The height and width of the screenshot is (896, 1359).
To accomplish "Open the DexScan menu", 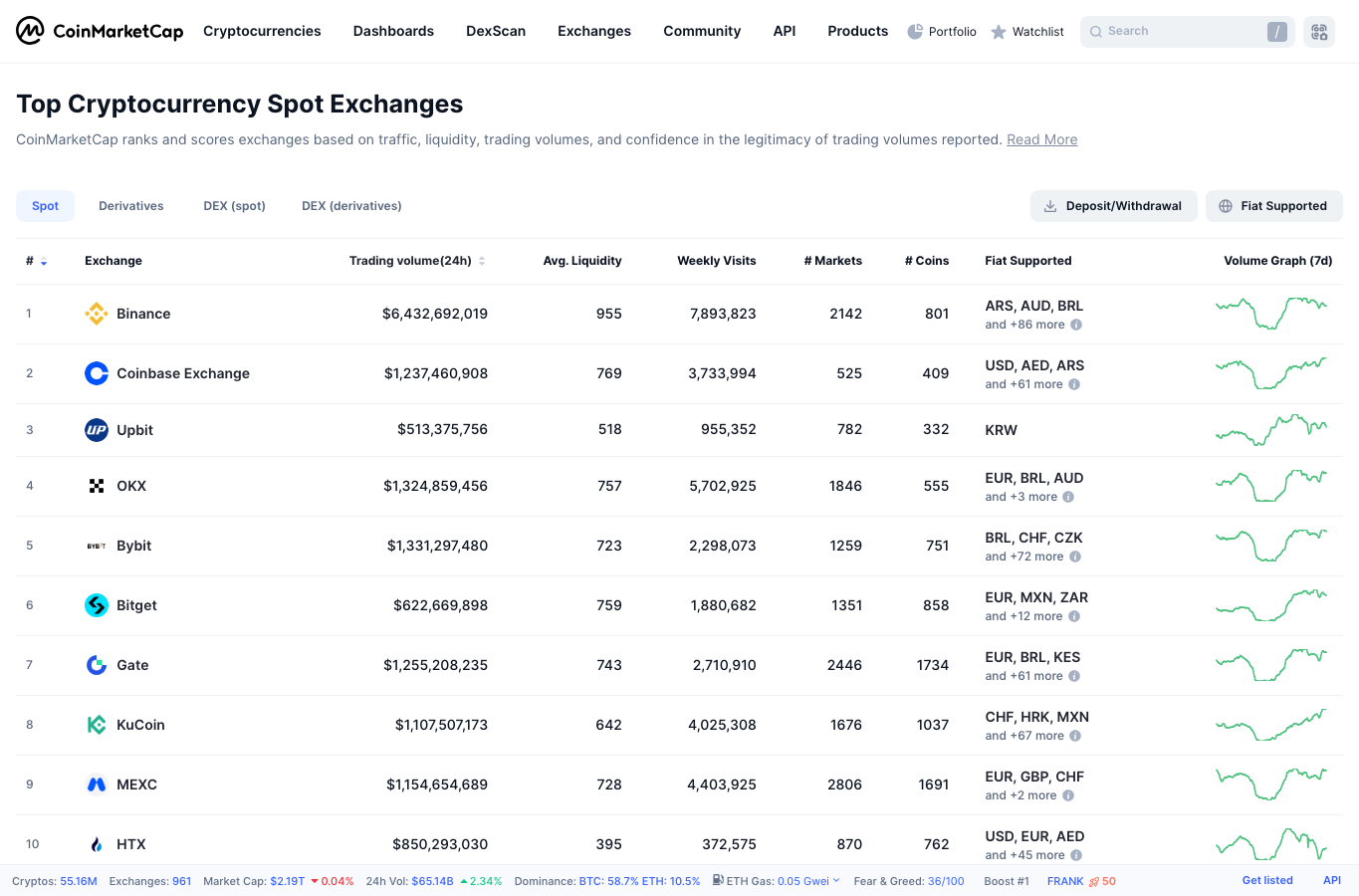I will [496, 31].
